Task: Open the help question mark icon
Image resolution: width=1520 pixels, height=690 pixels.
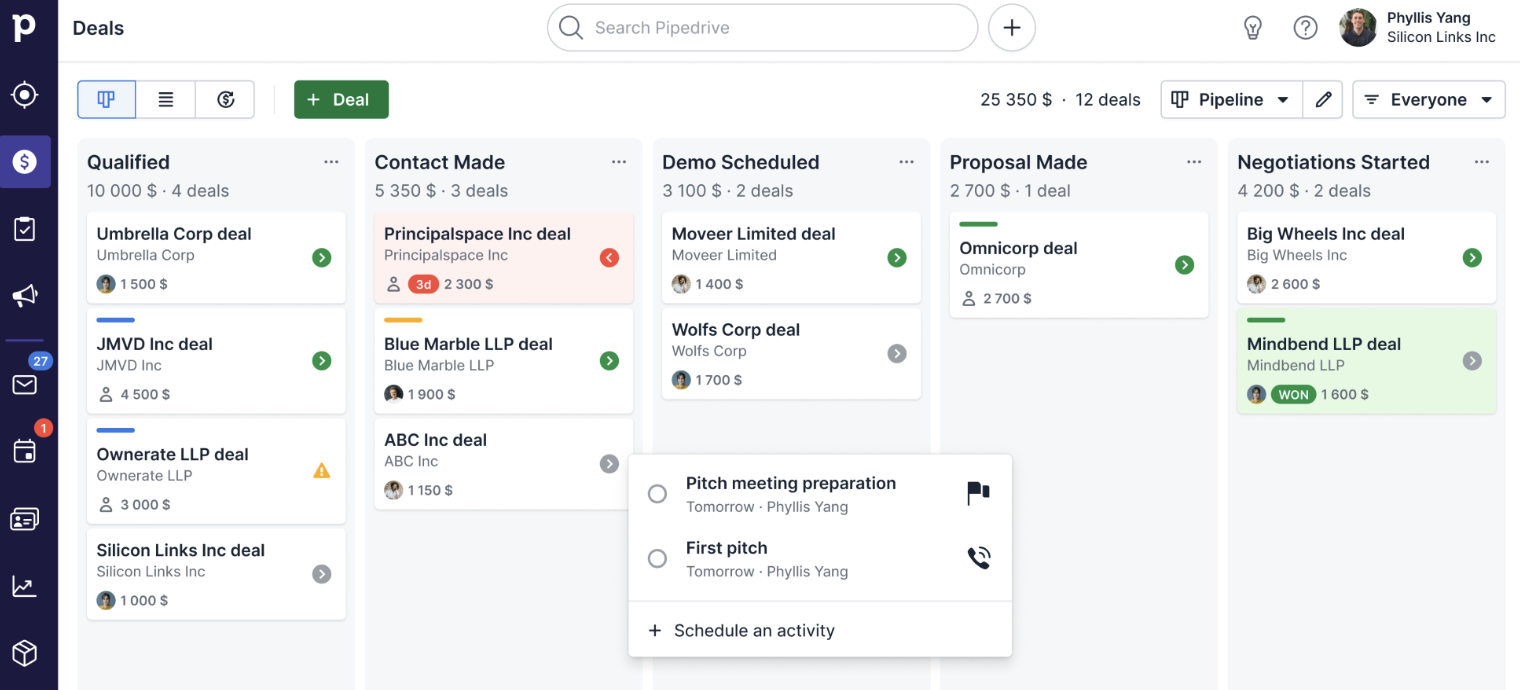Action: (1306, 28)
